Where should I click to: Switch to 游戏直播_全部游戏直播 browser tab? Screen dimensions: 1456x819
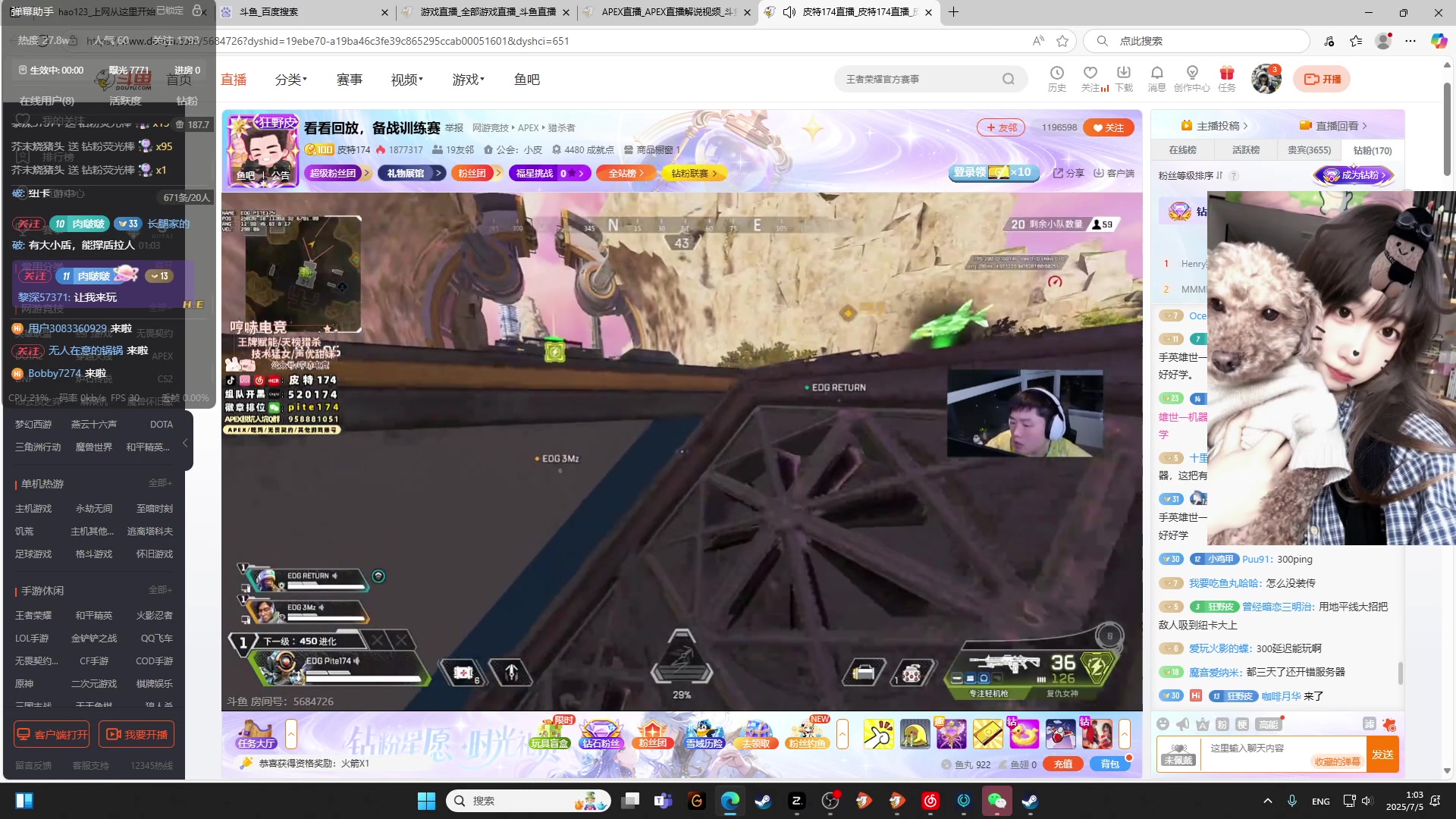[x=485, y=12]
